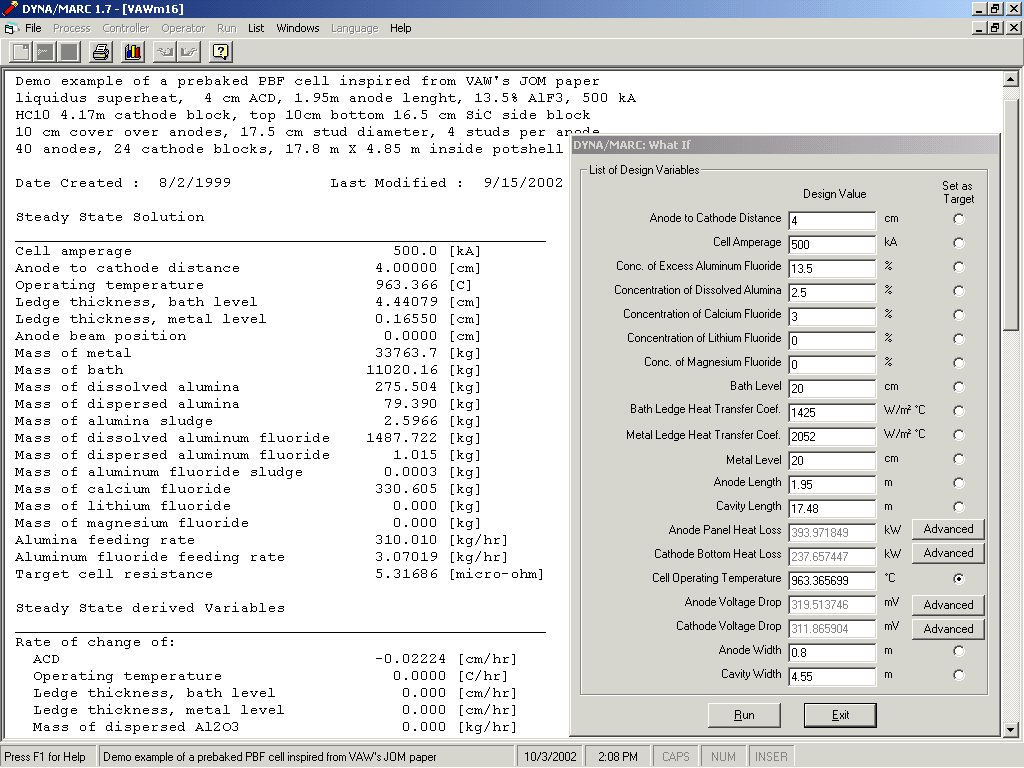This screenshot has height=768, width=1024.
Task: Click the new document toolbar icon
Action: (x=20, y=51)
